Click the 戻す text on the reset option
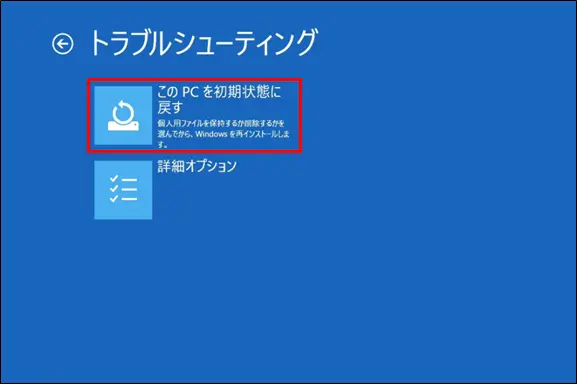The image size is (577, 384). [170, 107]
